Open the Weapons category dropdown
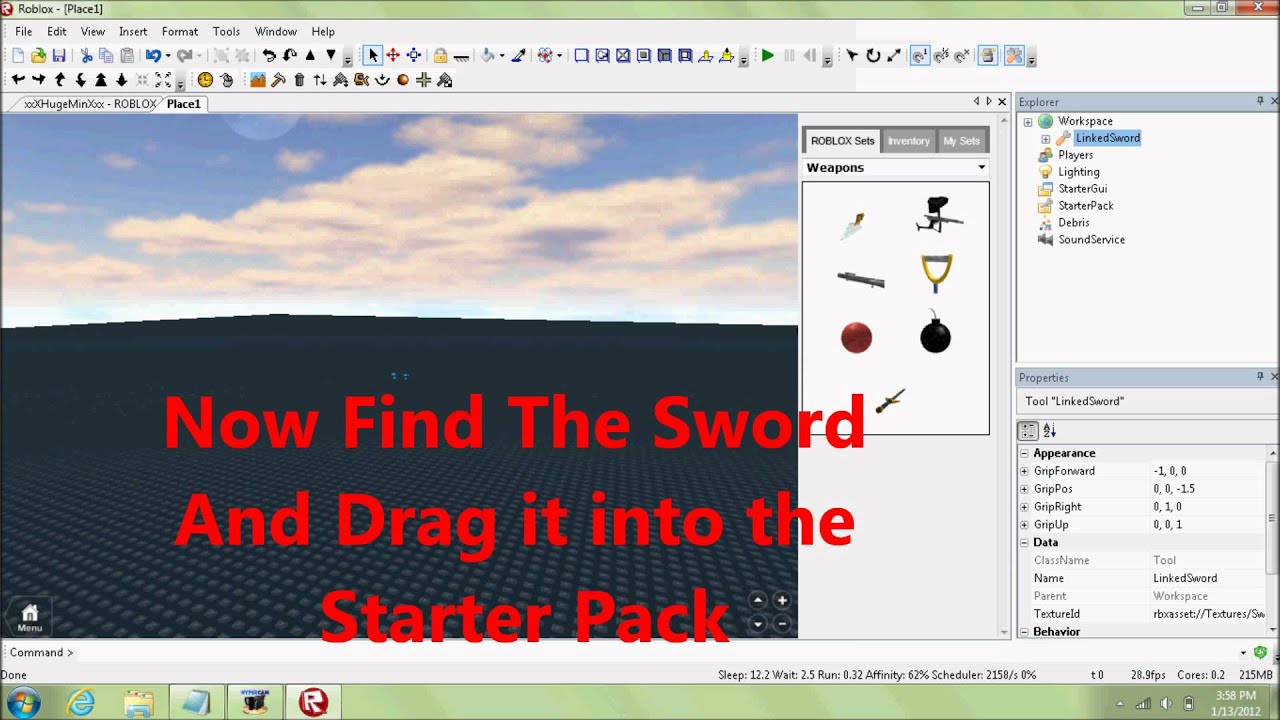This screenshot has width=1280, height=720. click(x=981, y=167)
